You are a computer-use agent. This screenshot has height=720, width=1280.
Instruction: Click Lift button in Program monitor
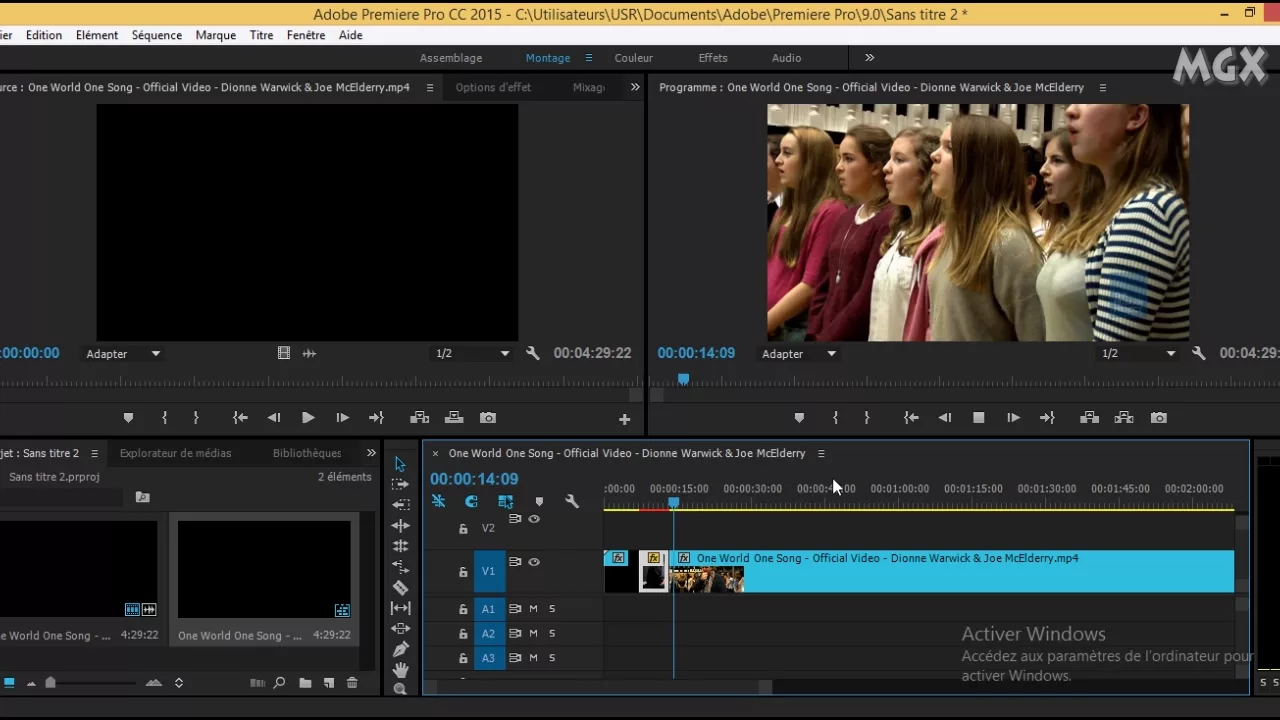click(1090, 418)
